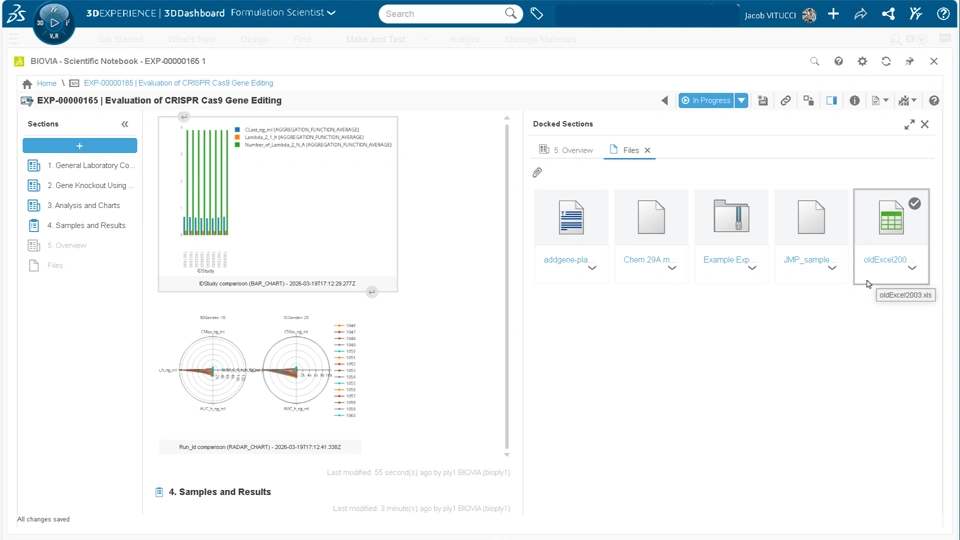Click the link chain icon in toolbar
Screen dimensions: 960x540
pyautogui.click(x=786, y=100)
